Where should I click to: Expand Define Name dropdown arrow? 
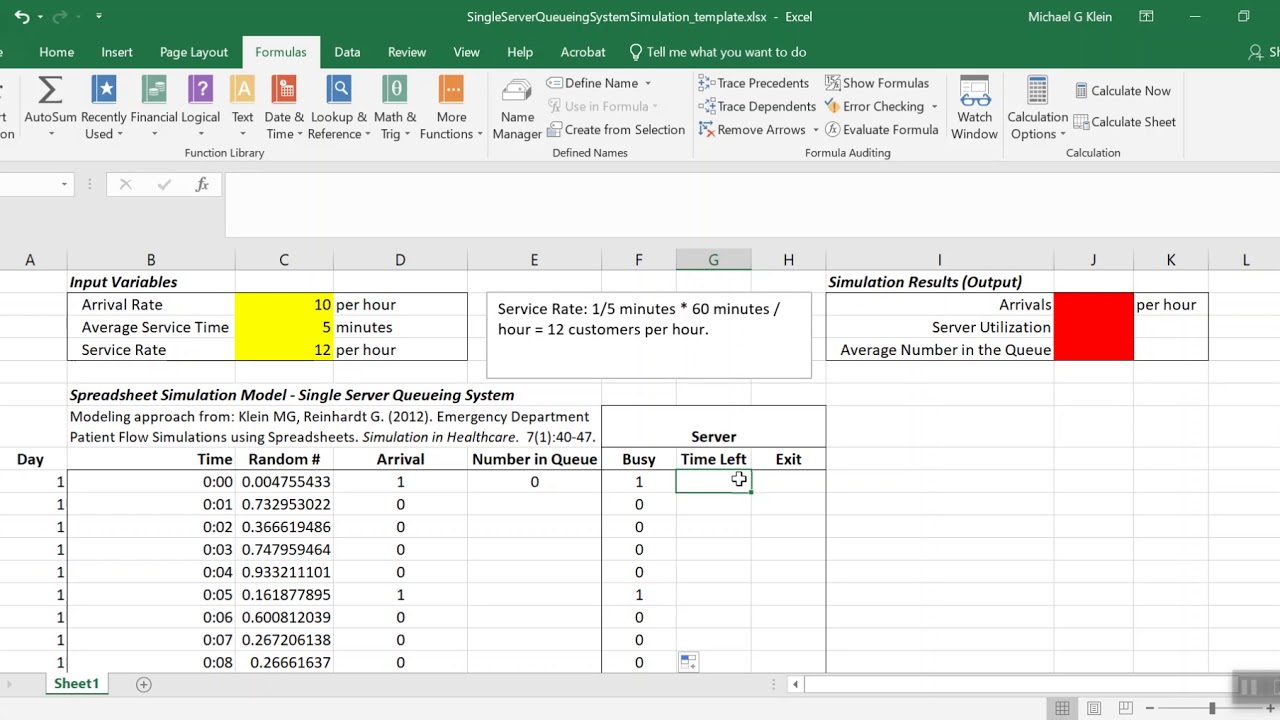[x=647, y=83]
